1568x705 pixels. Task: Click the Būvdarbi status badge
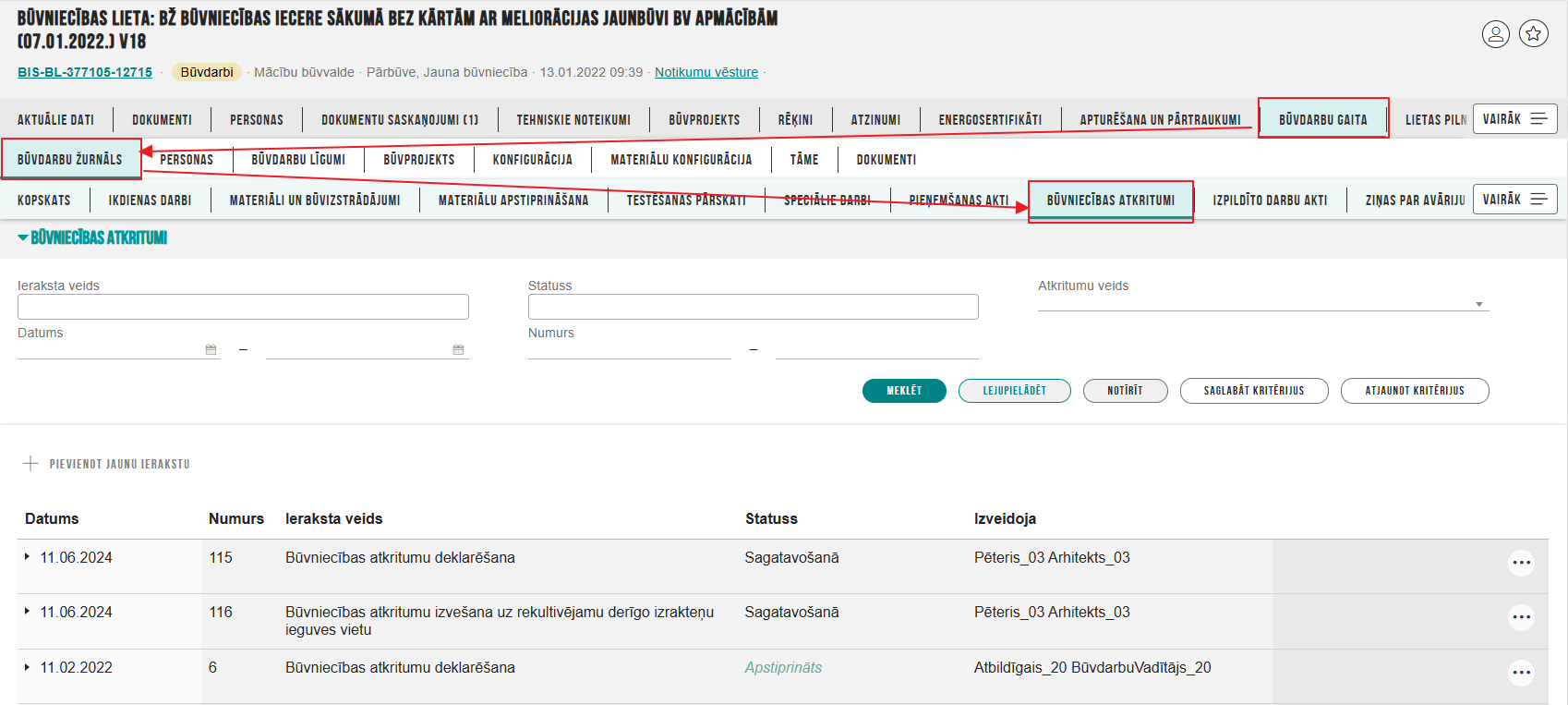click(207, 72)
